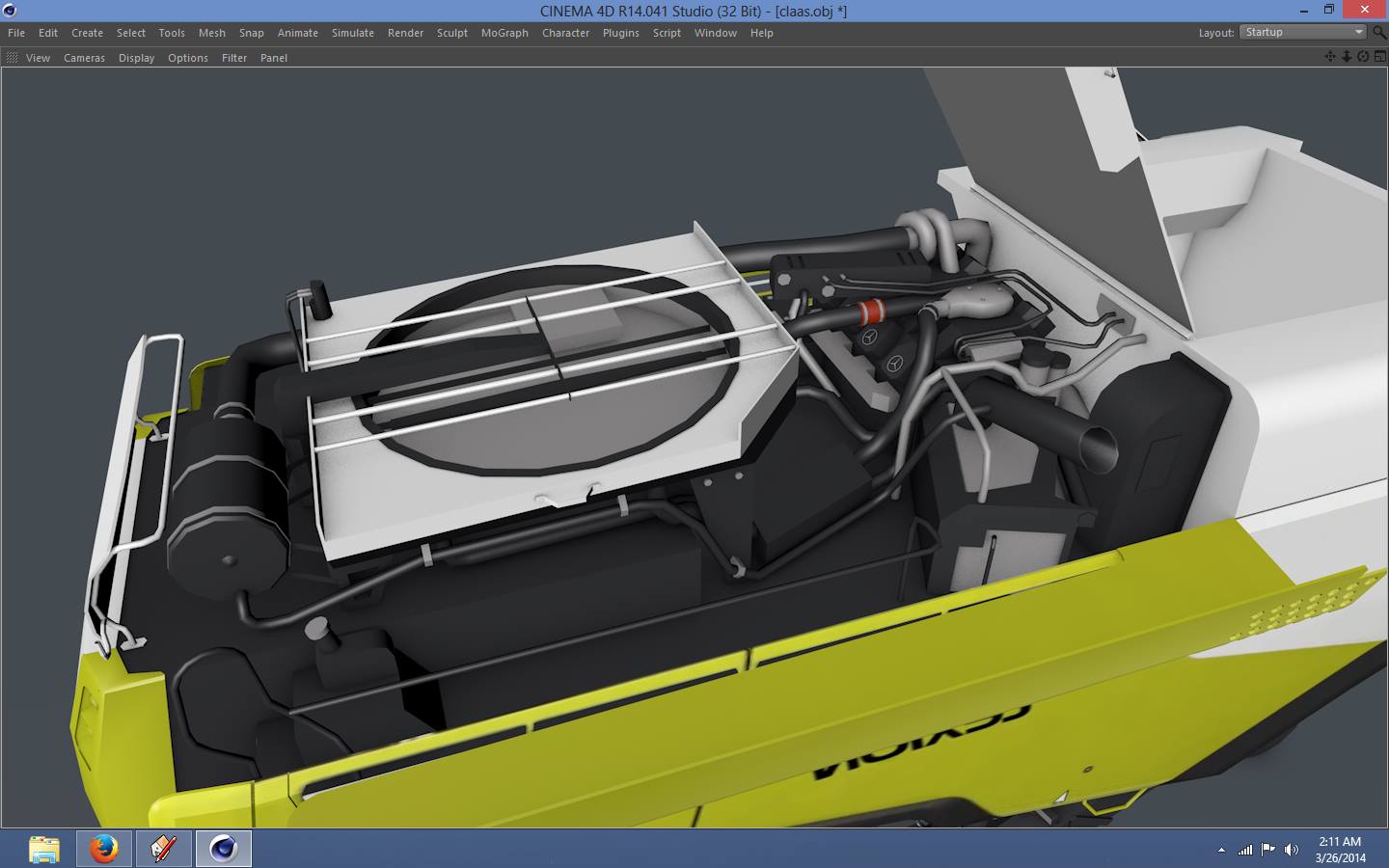
Task: Open the File menu
Action: tap(16, 33)
